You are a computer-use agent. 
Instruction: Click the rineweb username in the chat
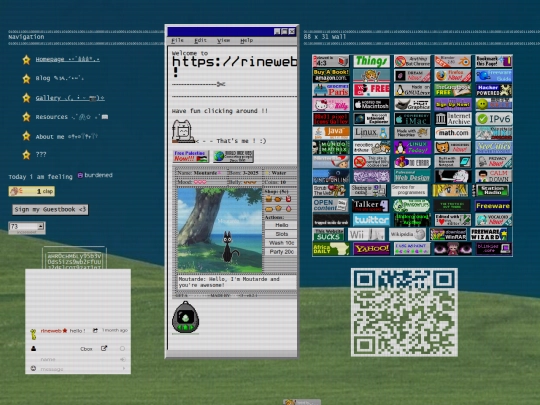point(51,331)
